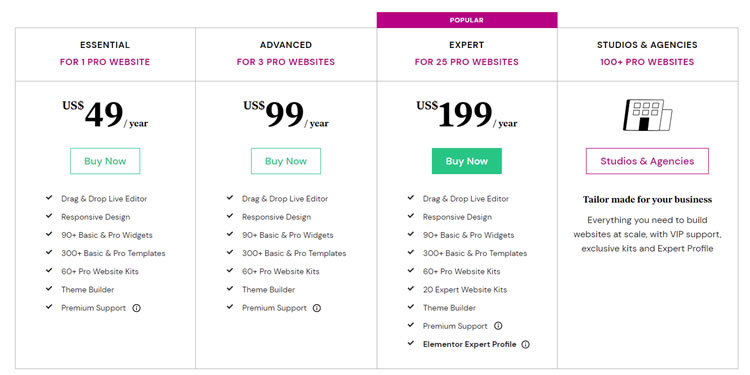The image size is (750, 375).
Task: Click the Popular banner above Expert
Action: [467, 20]
